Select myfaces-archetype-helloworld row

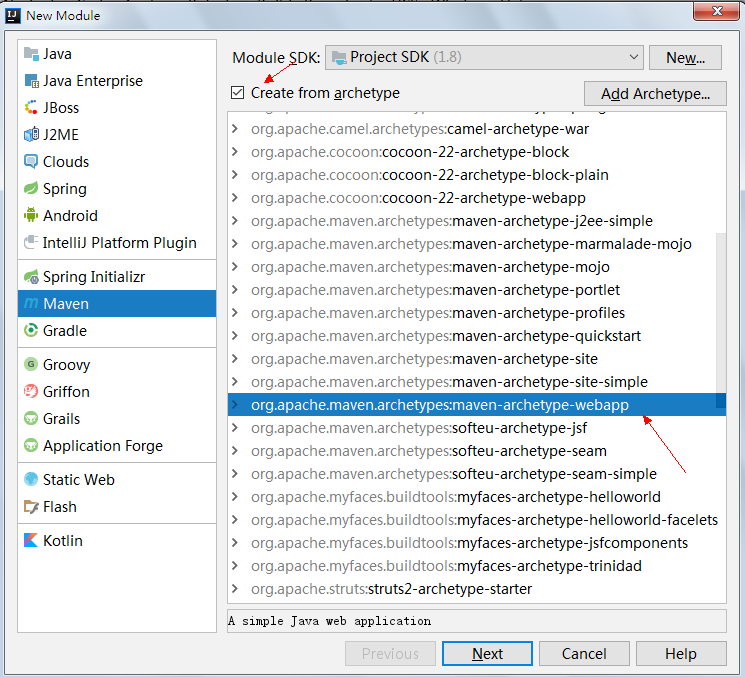coord(477,497)
